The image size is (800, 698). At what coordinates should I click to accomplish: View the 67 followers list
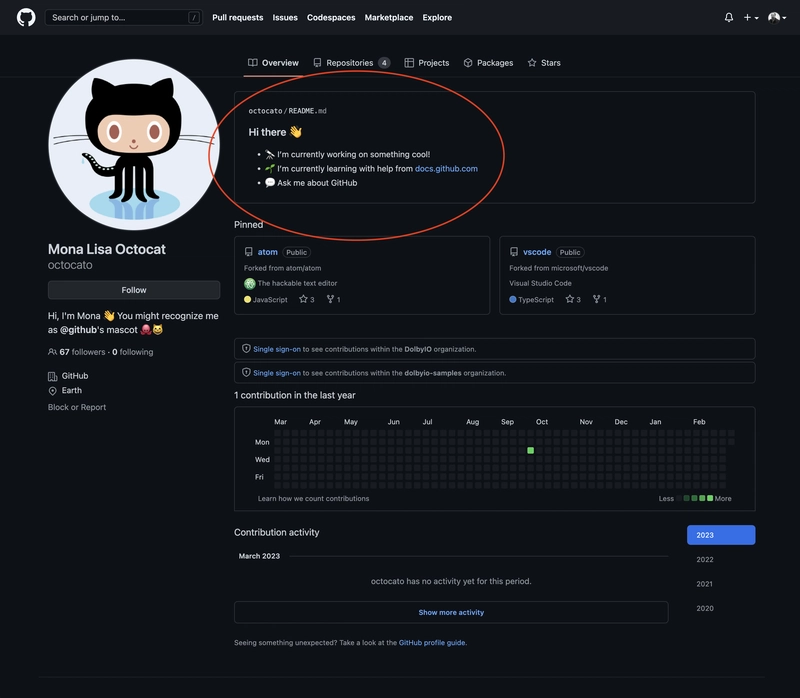(82, 352)
